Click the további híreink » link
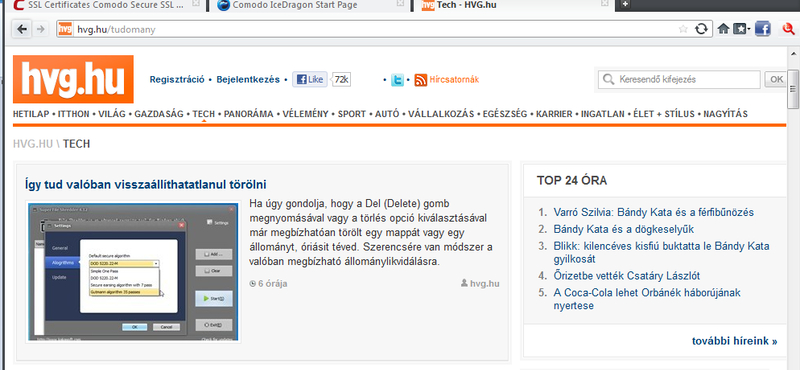This screenshot has height=370, width=800. [x=735, y=341]
